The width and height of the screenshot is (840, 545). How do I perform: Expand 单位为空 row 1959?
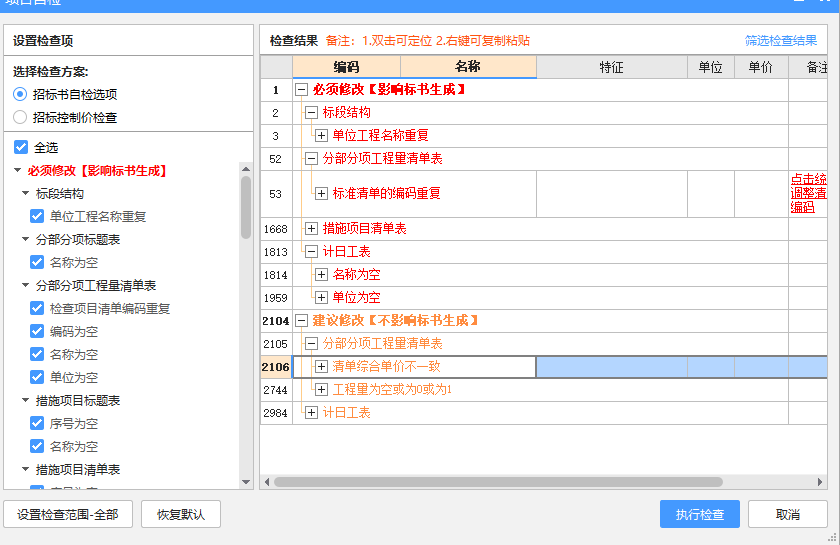[x=321, y=297]
